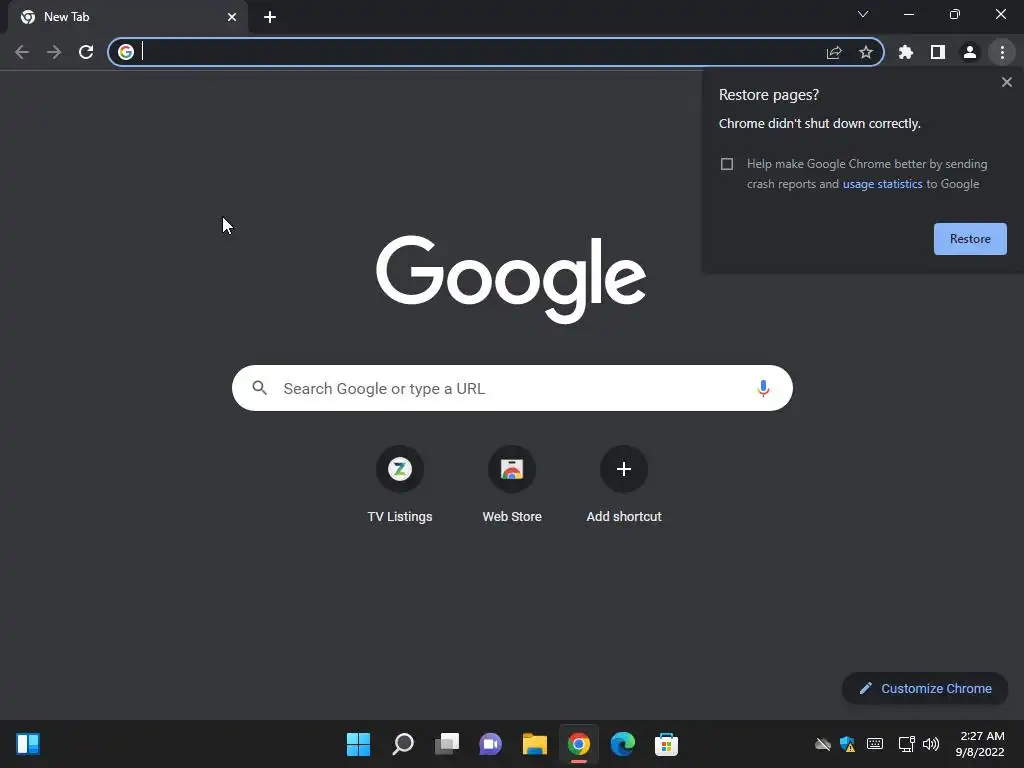Image resolution: width=1024 pixels, height=768 pixels.
Task: Open Chrome three-dot menu
Action: [x=1002, y=52]
